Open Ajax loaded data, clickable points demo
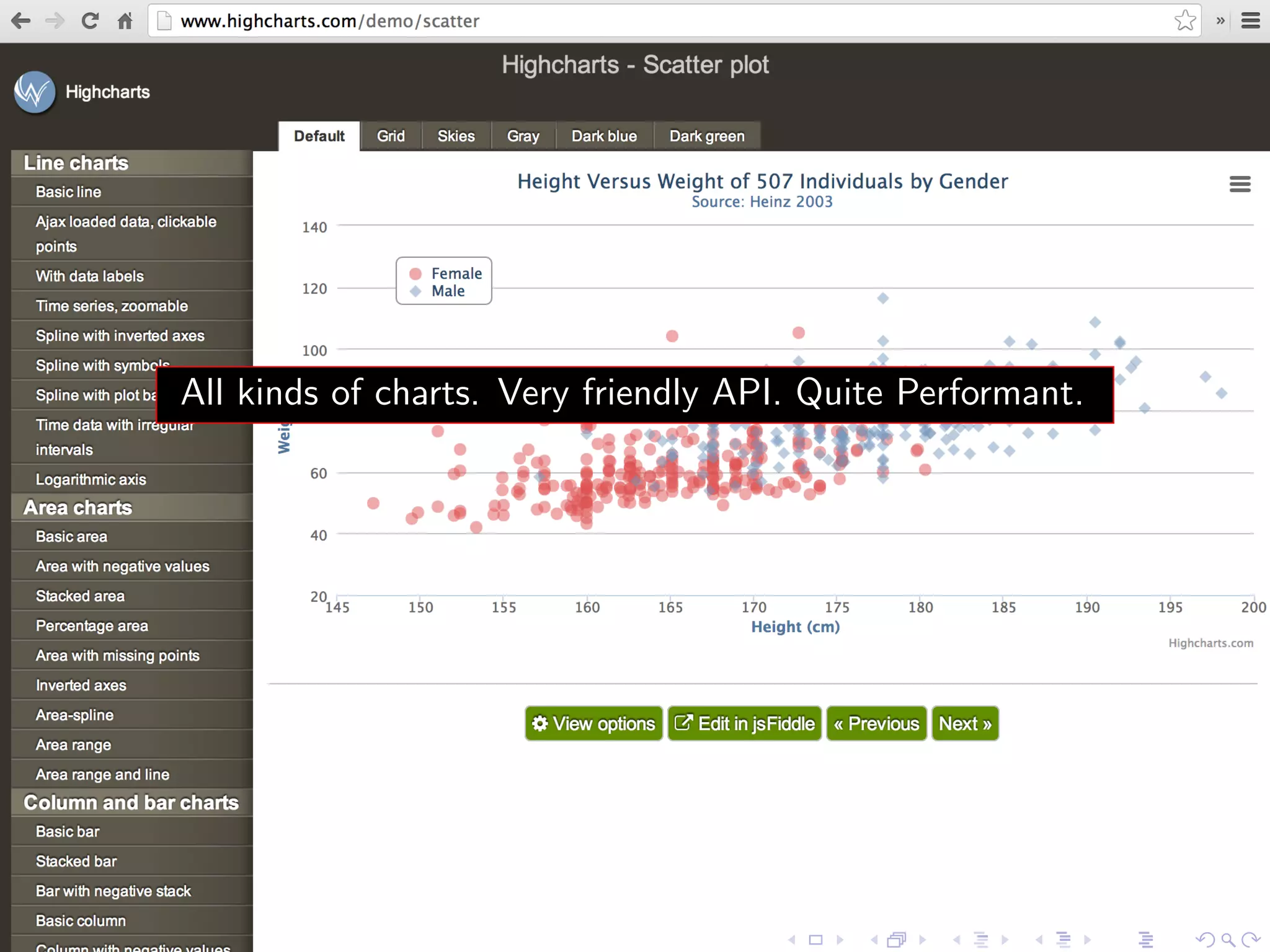 point(132,234)
